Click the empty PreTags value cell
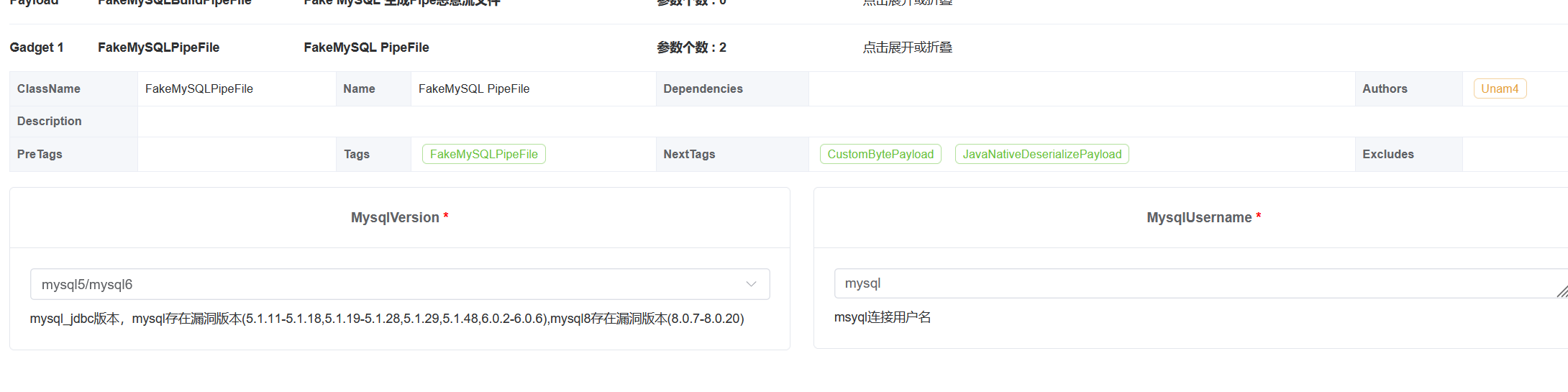This screenshot has width=1568, height=392. click(x=236, y=154)
